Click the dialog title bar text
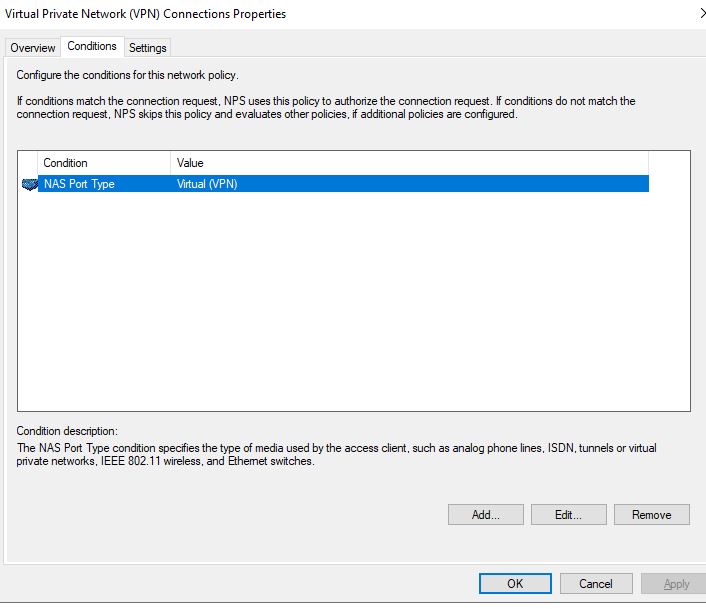Image resolution: width=706 pixels, height=609 pixels. [x=146, y=14]
